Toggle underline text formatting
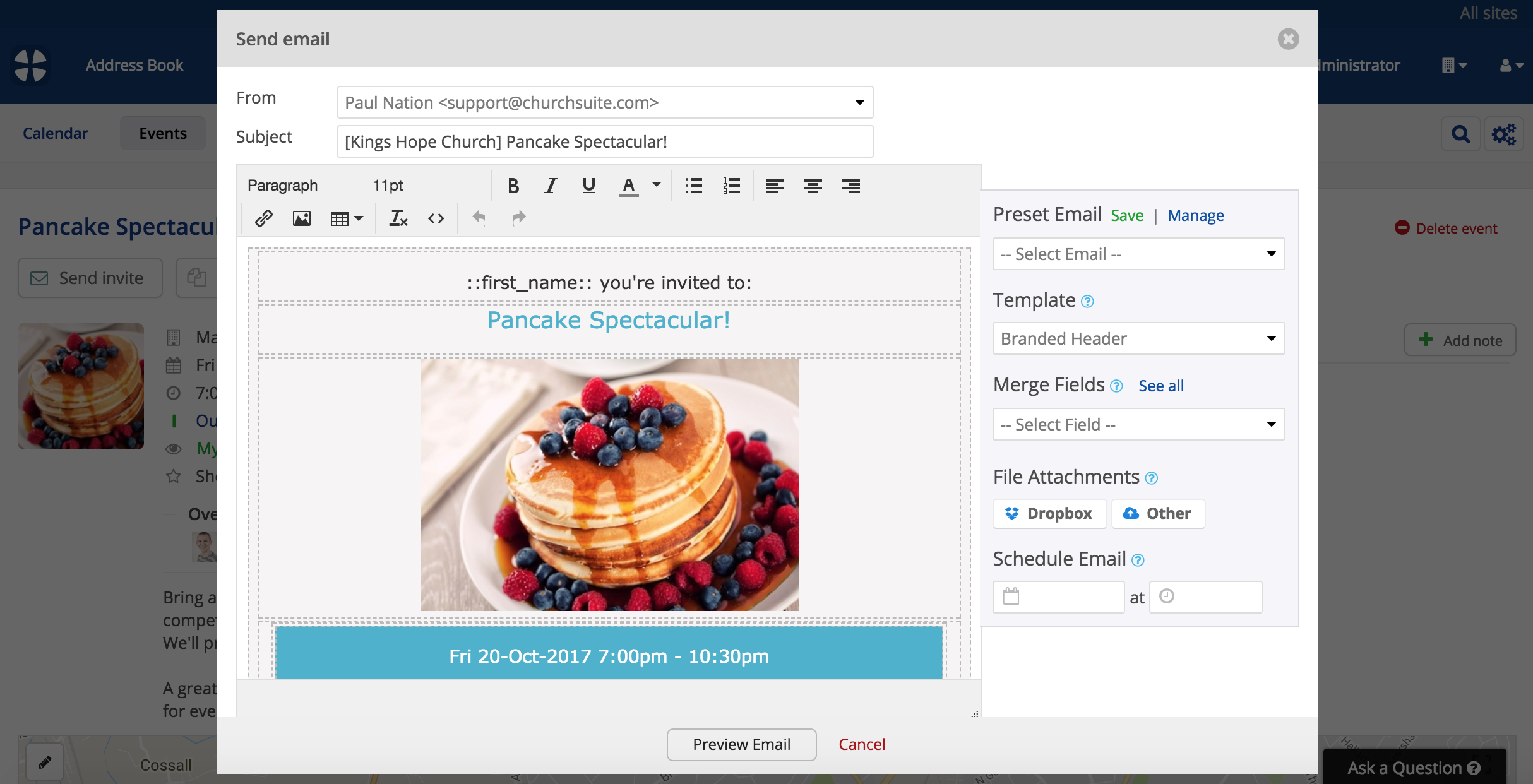 (x=588, y=186)
